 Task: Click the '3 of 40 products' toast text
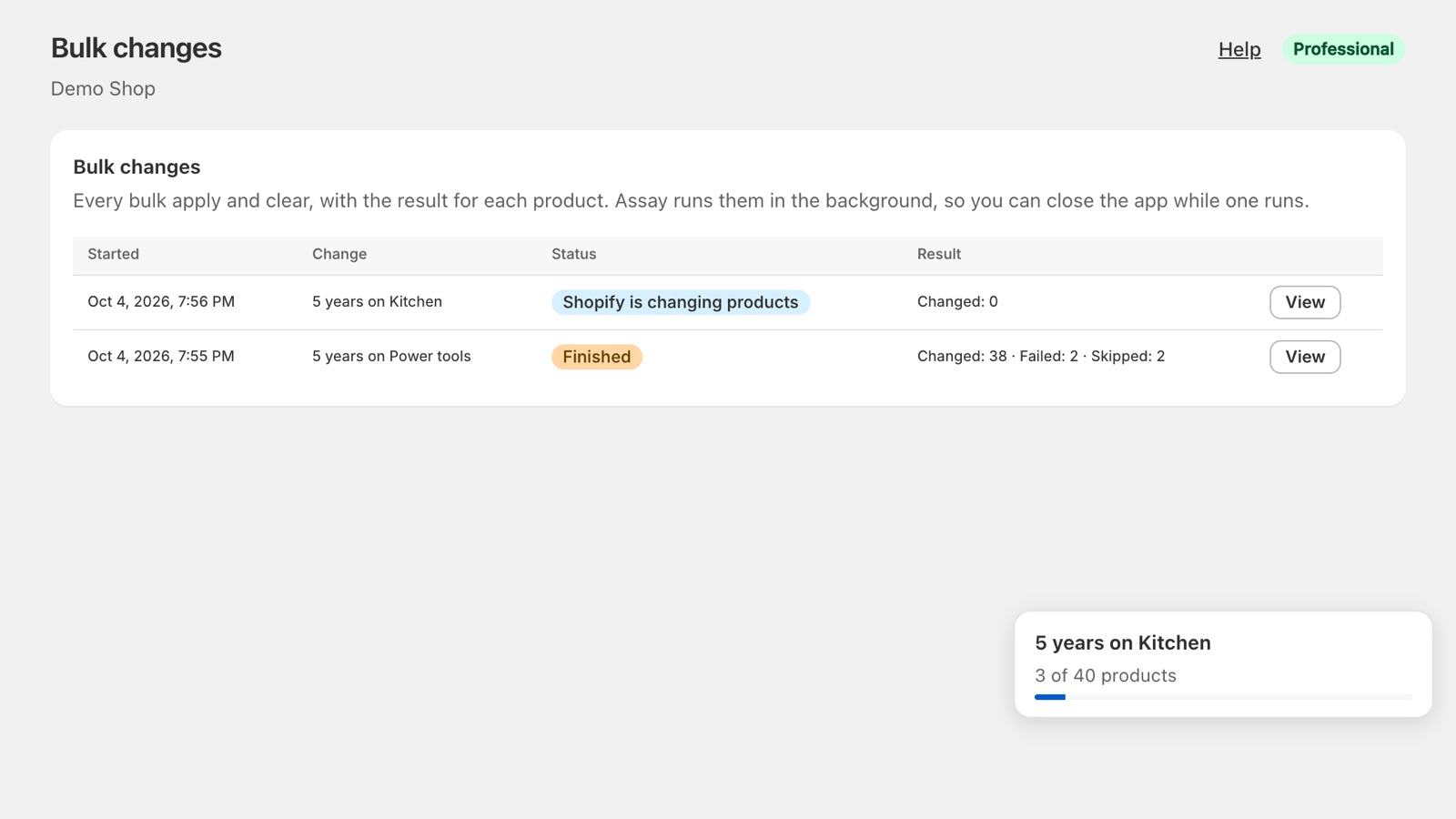click(x=1106, y=675)
